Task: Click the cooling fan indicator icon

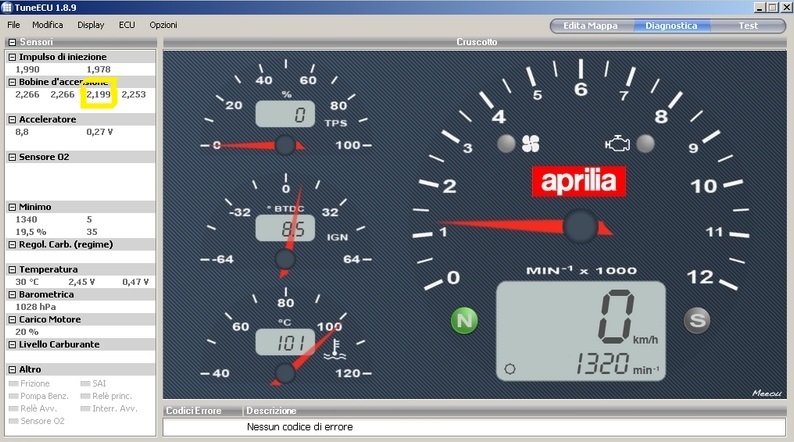Action: (x=530, y=144)
